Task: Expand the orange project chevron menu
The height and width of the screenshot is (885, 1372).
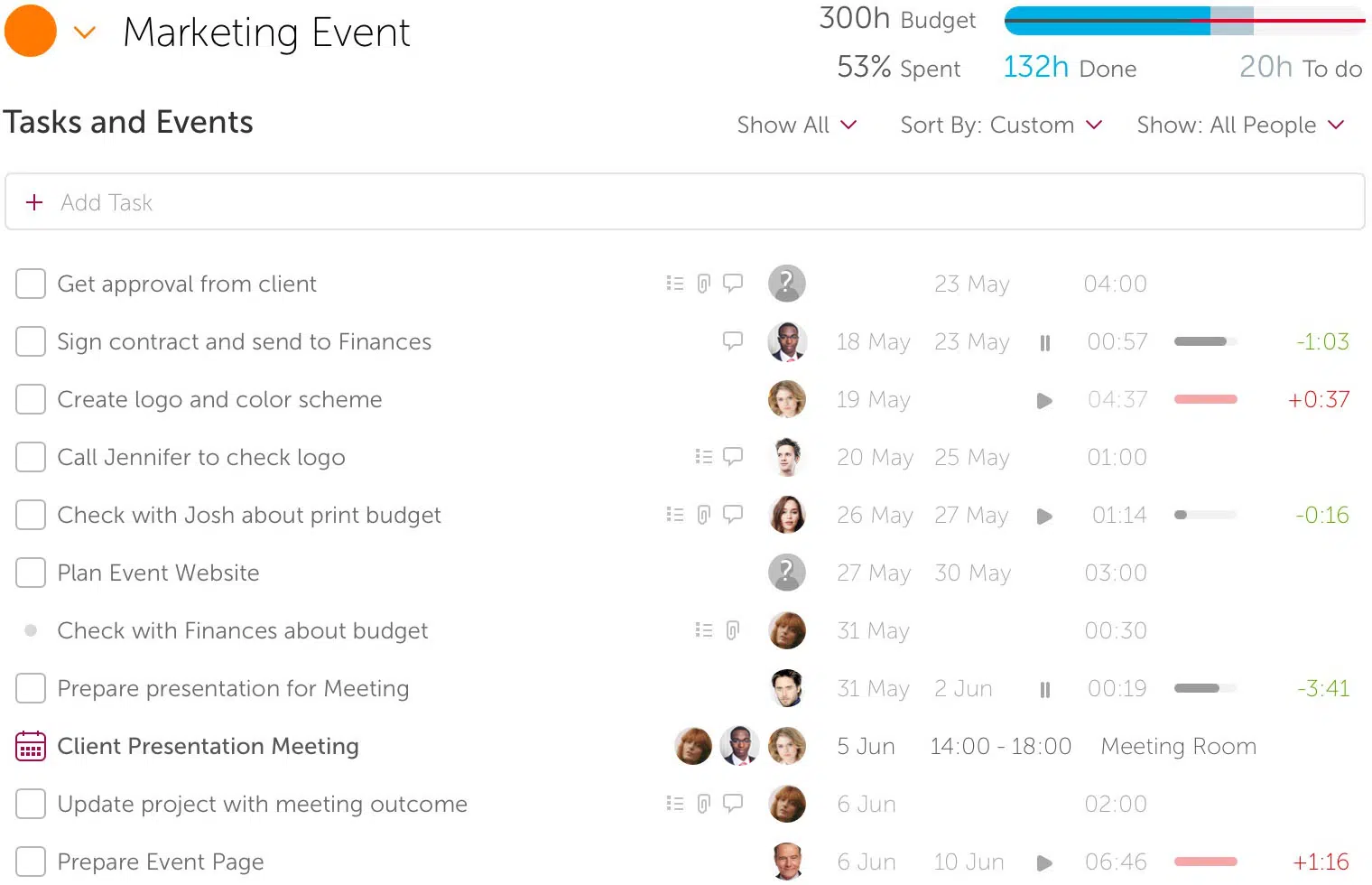Action: (85, 33)
